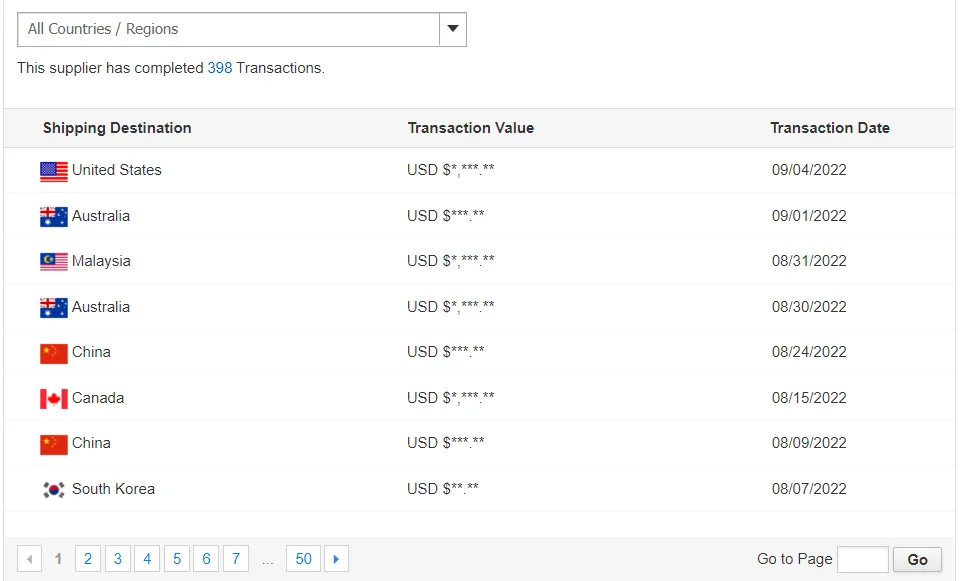Image resolution: width=960 pixels, height=581 pixels.
Task: Click the Transaction Value column header
Action: pyautogui.click(x=471, y=128)
